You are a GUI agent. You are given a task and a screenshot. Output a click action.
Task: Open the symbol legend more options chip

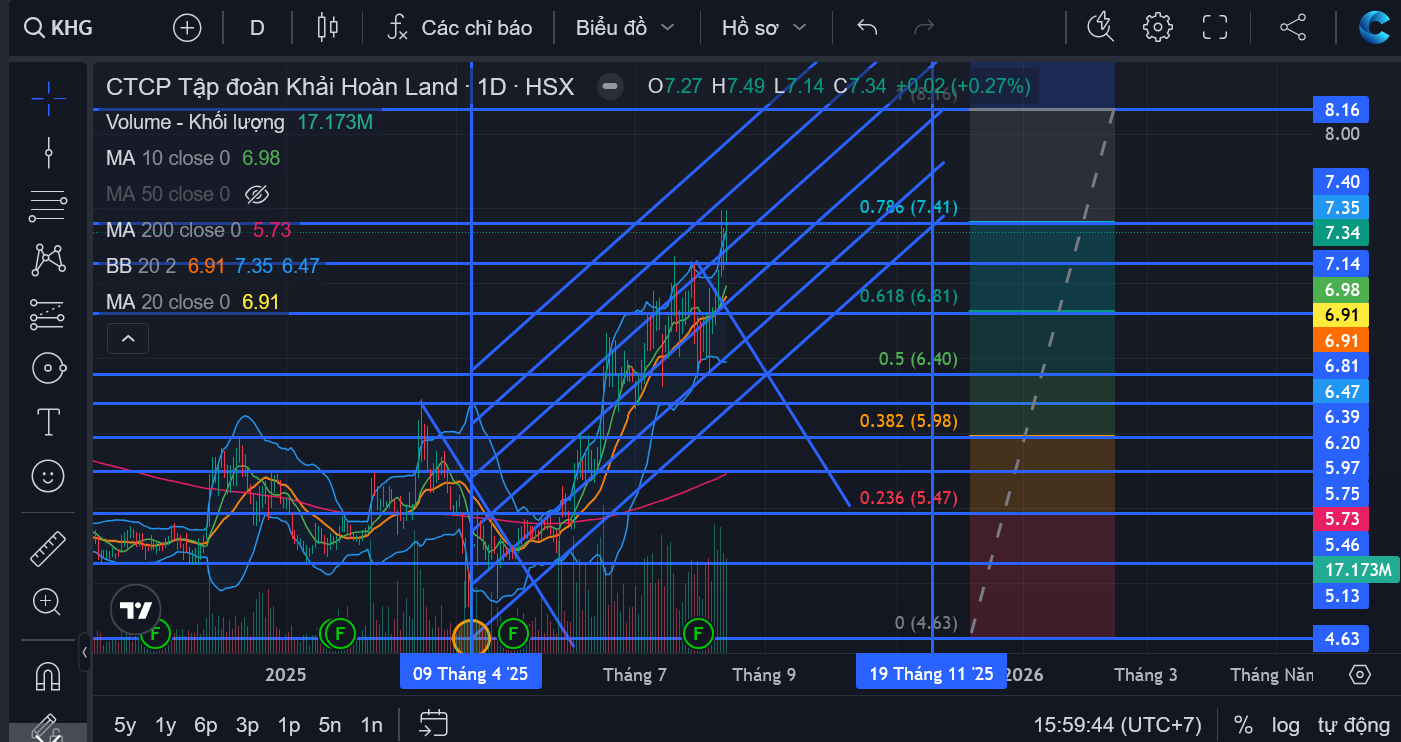point(611,87)
